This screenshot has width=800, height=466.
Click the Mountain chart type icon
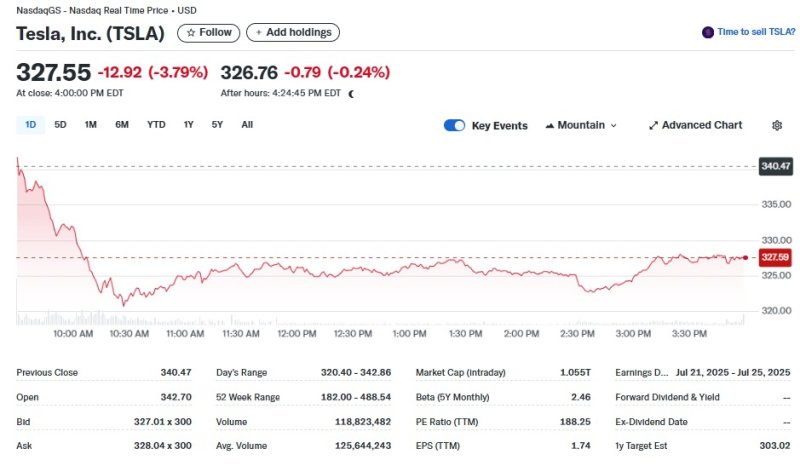(550, 125)
